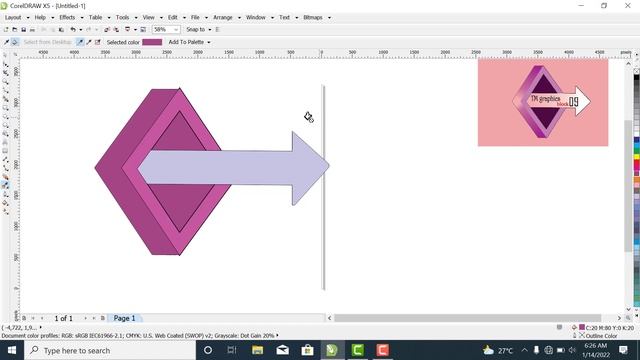The height and width of the screenshot is (360, 640).
Task: Select the Interactive Fill tool at toolbox bottom
Action: point(6,211)
